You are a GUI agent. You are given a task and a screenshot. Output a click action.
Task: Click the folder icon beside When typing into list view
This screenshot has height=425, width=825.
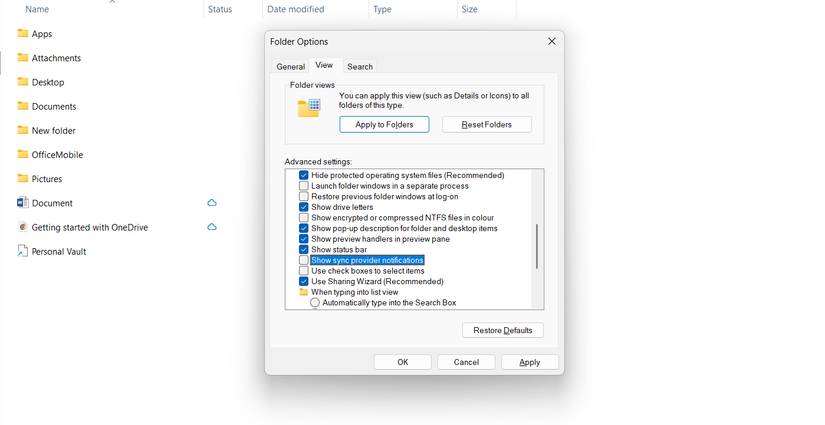coord(304,292)
